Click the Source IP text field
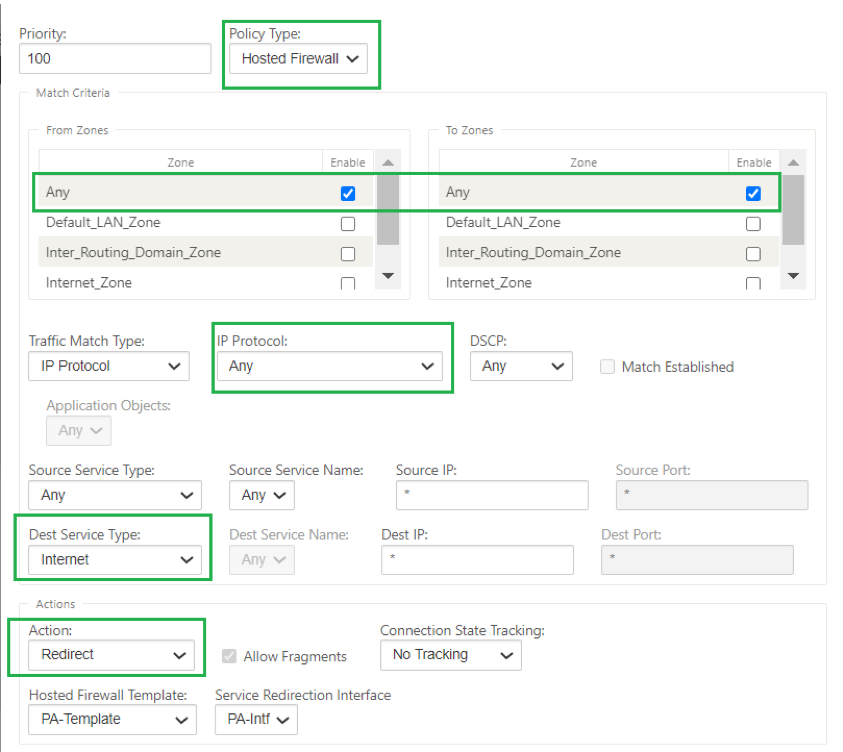This screenshot has height=752, width=843. [x=492, y=495]
